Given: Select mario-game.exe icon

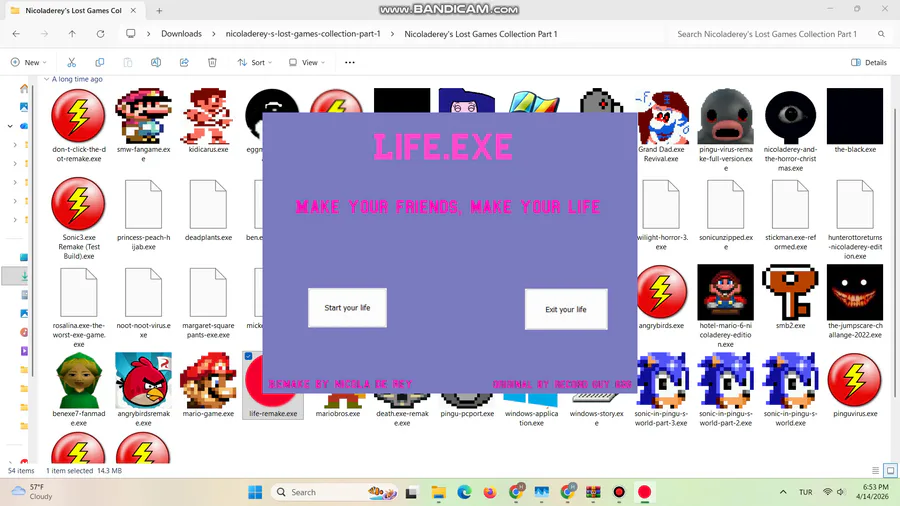Looking at the screenshot, I should pos(208,380).
